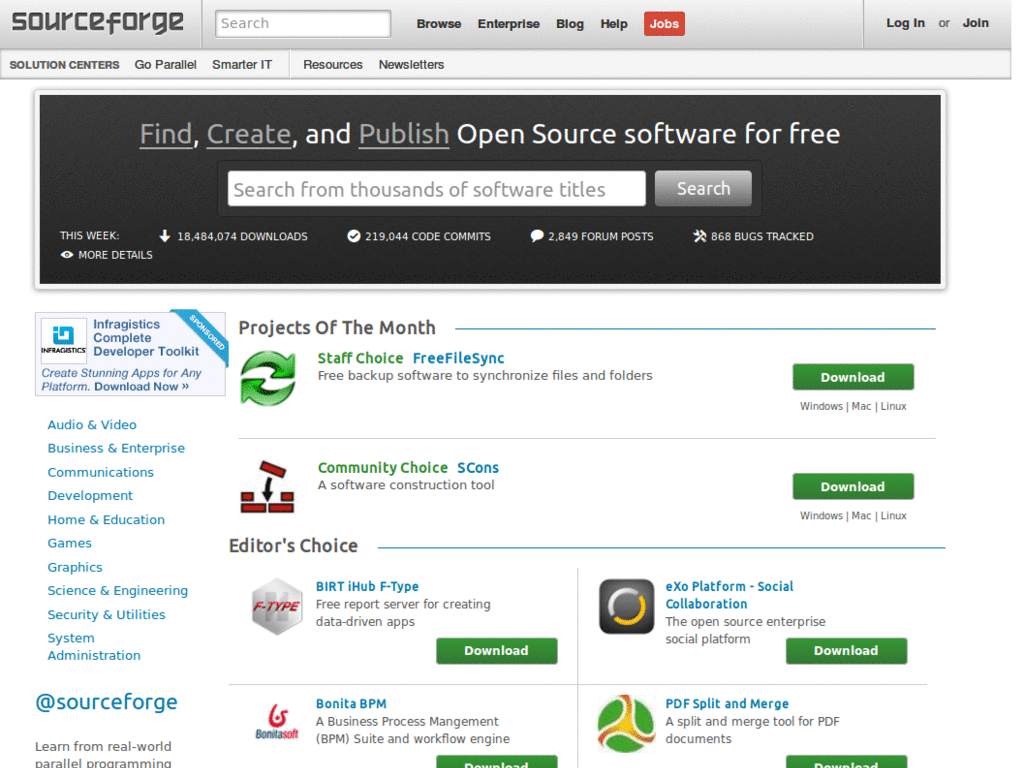The width and height of the screenshot is (1024, 768).
Task: Browse the Security & Utilities category
Action: click(x=106, y=615)
